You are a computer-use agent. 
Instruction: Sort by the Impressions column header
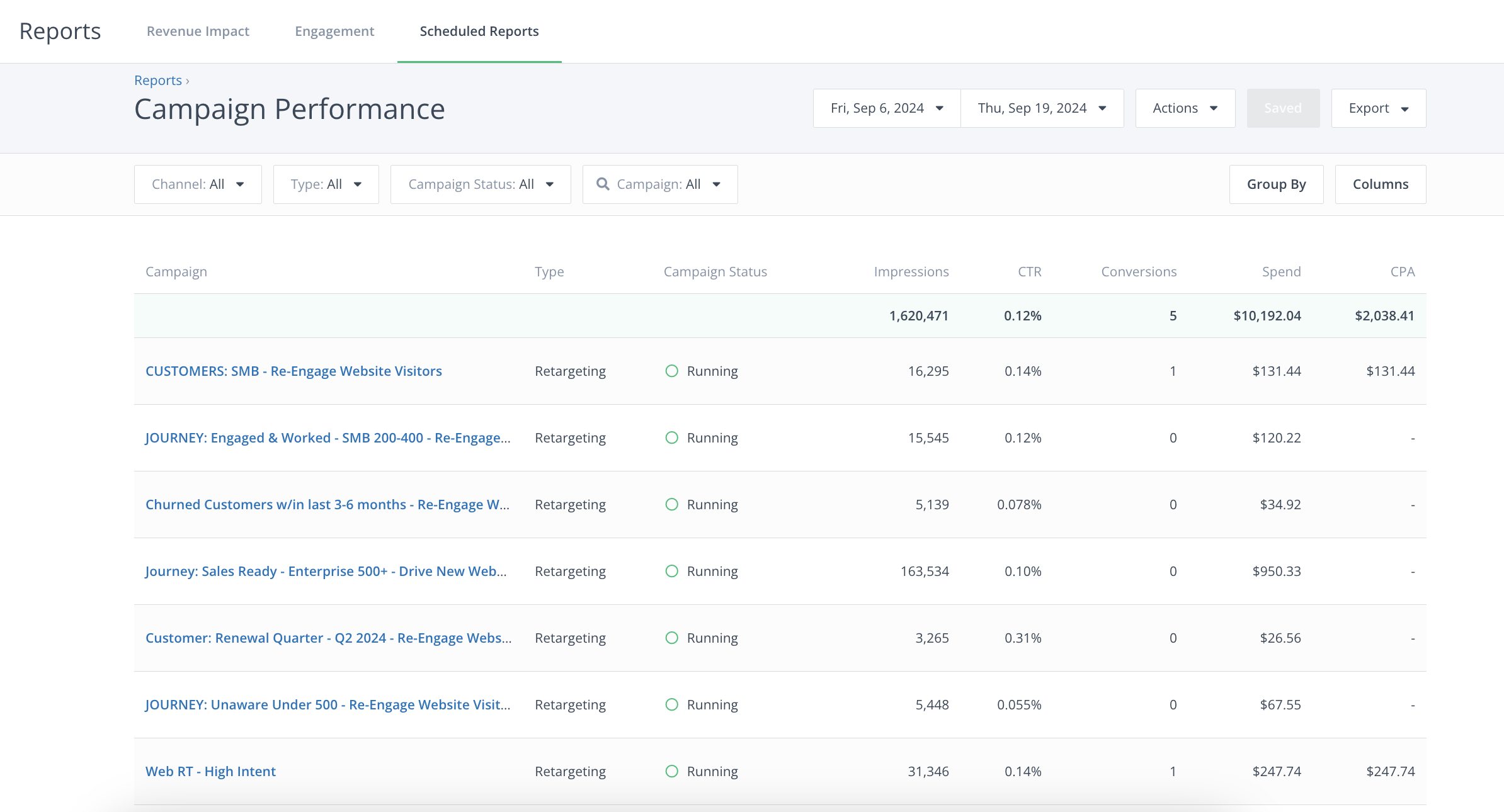click(911, 272)
